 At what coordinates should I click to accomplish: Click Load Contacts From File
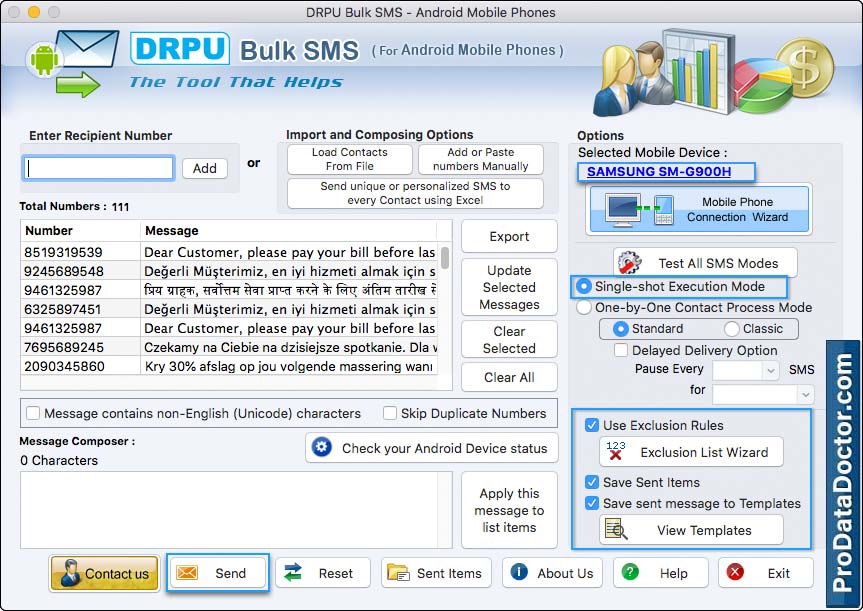349,159
